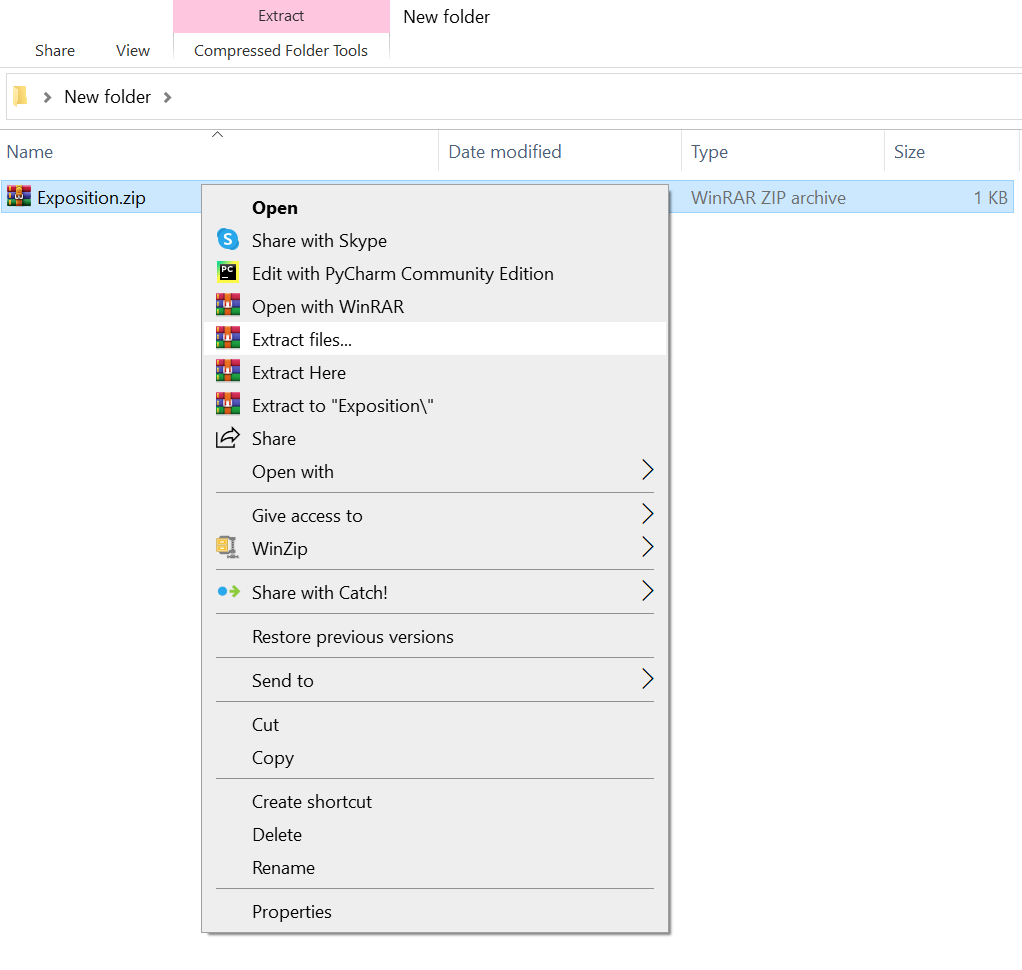1022x970 pixels.
Task: Open the Open with submenu
Action: (x=435, y=471)
